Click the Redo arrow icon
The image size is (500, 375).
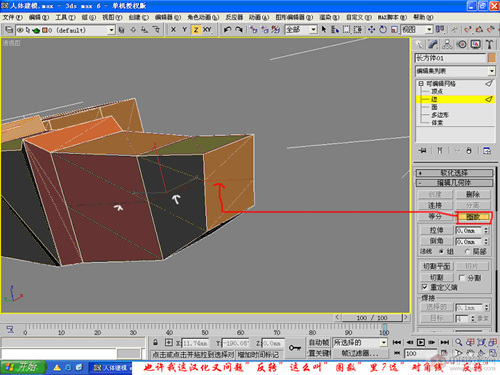(239, 30)
